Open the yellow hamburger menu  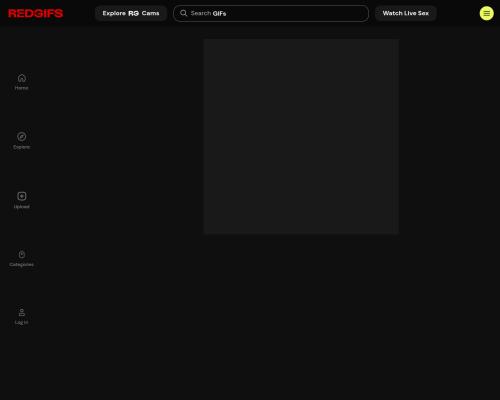click(x=487, y=13)
